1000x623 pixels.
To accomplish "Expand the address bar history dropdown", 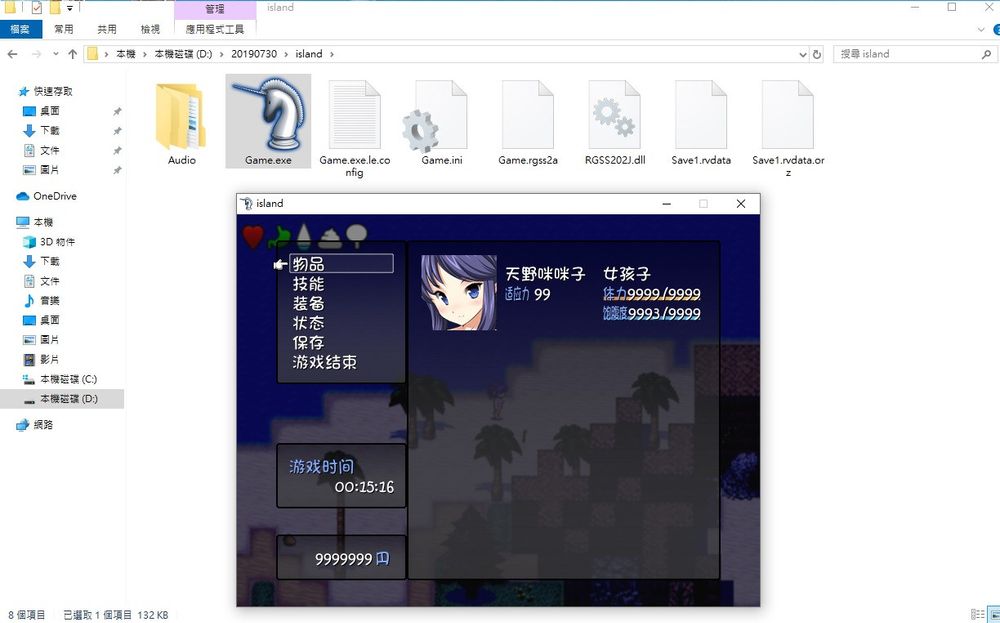I will coord(802,54).
